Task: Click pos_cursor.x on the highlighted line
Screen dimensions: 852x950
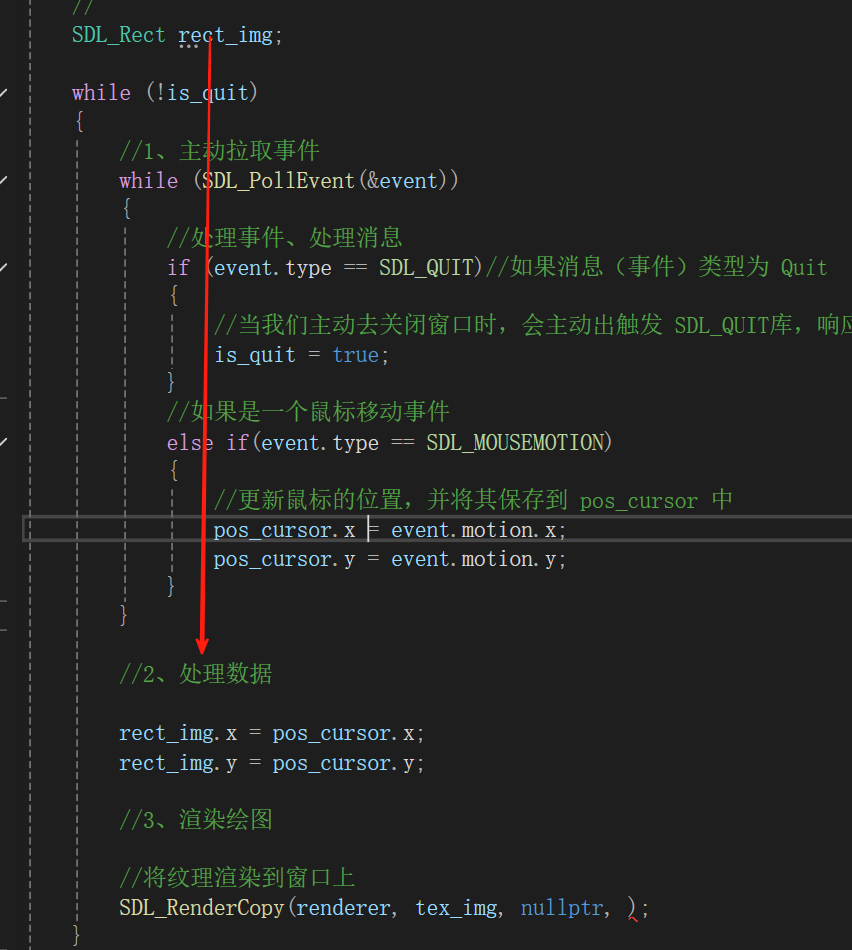Action: [284, 530]
